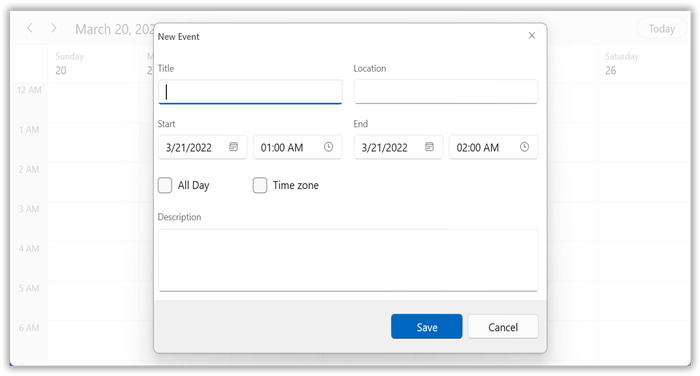Open the End time clock picker icon

[525, 146]
